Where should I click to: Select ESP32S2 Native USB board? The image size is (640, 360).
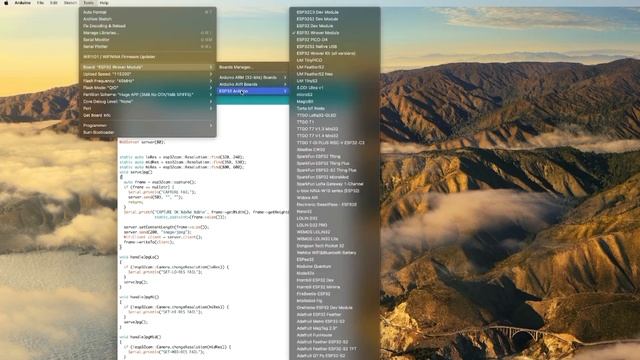coord(335,47)
